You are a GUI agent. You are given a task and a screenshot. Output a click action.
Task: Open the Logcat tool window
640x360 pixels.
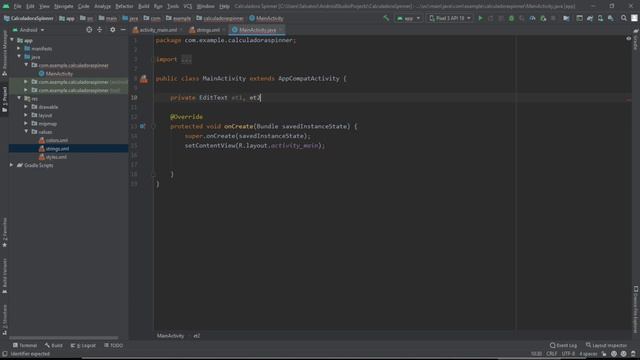click(83, 345)
